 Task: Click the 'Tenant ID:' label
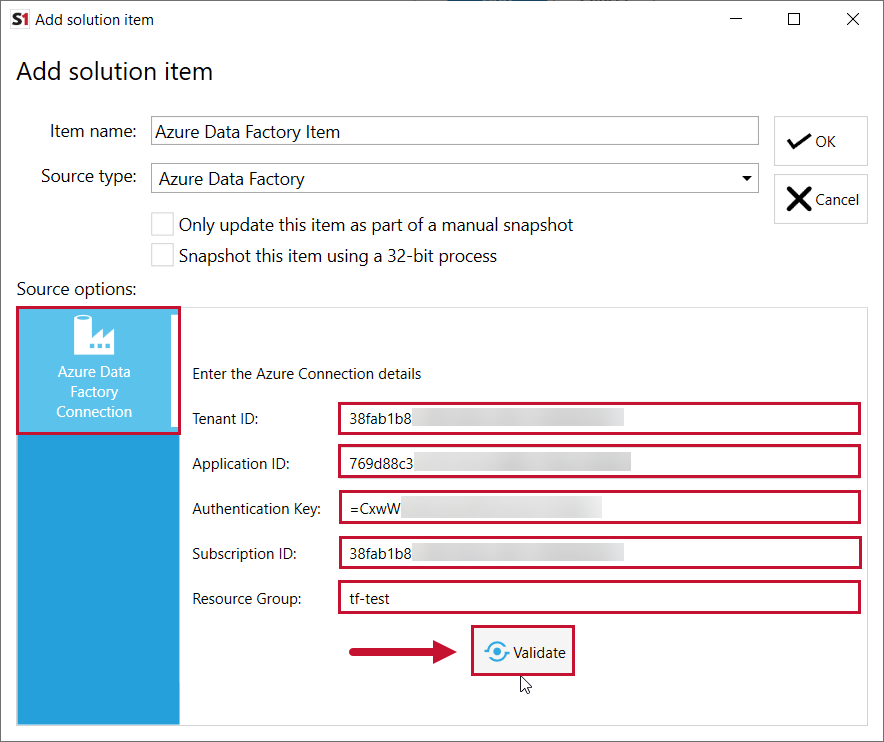coord(225,419)
